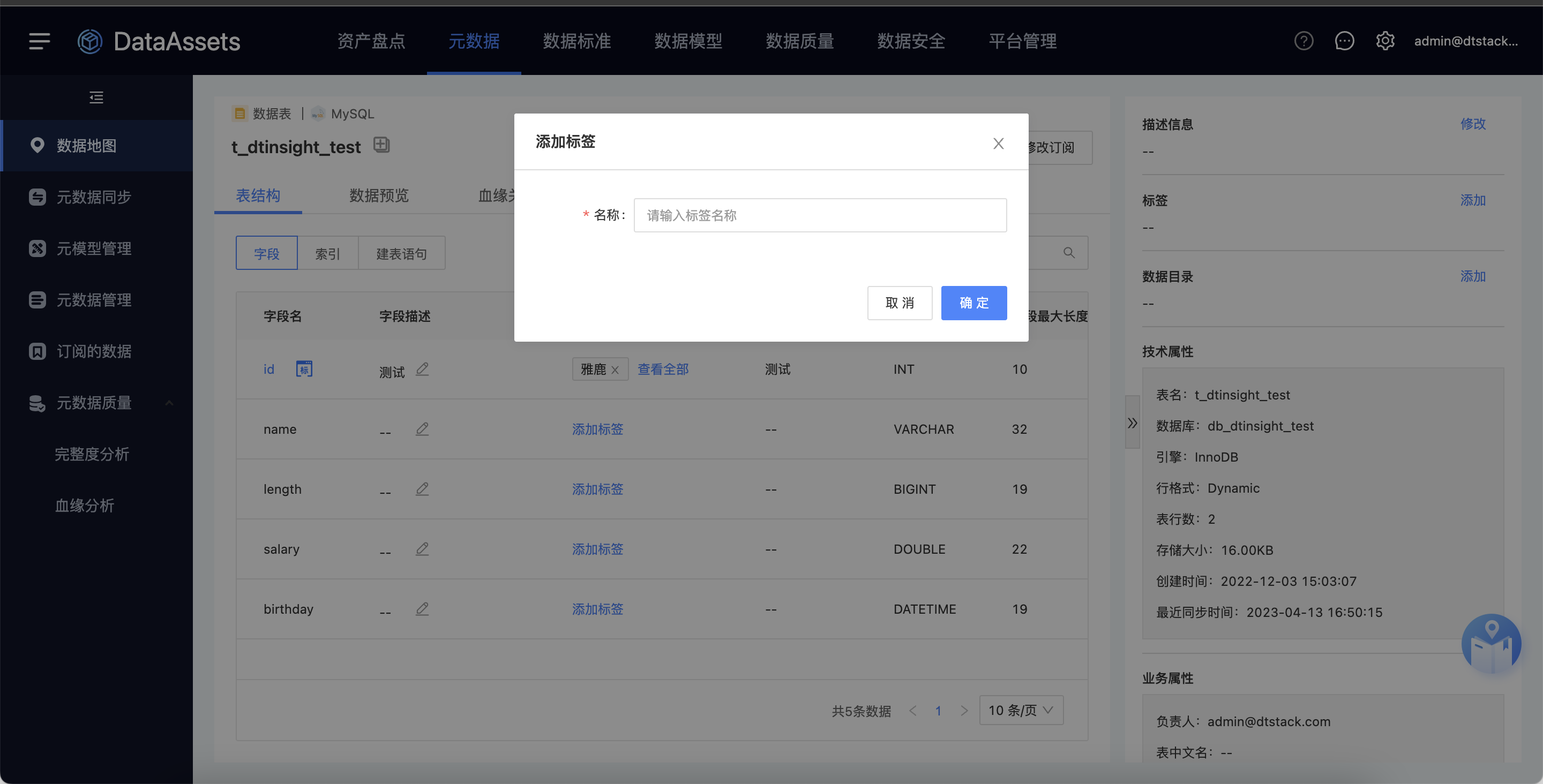
Task: Click the MySQL data source icon
Action: click(318, 114)
